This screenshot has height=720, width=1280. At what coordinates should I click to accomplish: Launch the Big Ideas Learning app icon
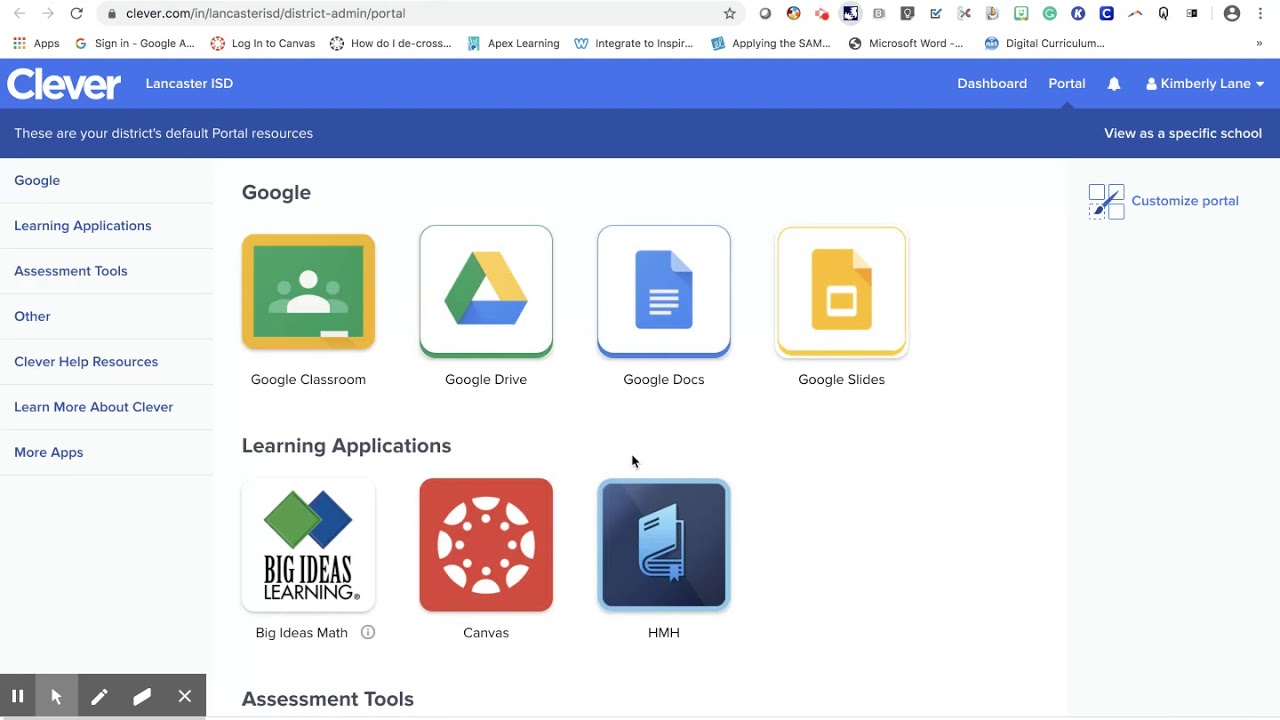(308, 545)
